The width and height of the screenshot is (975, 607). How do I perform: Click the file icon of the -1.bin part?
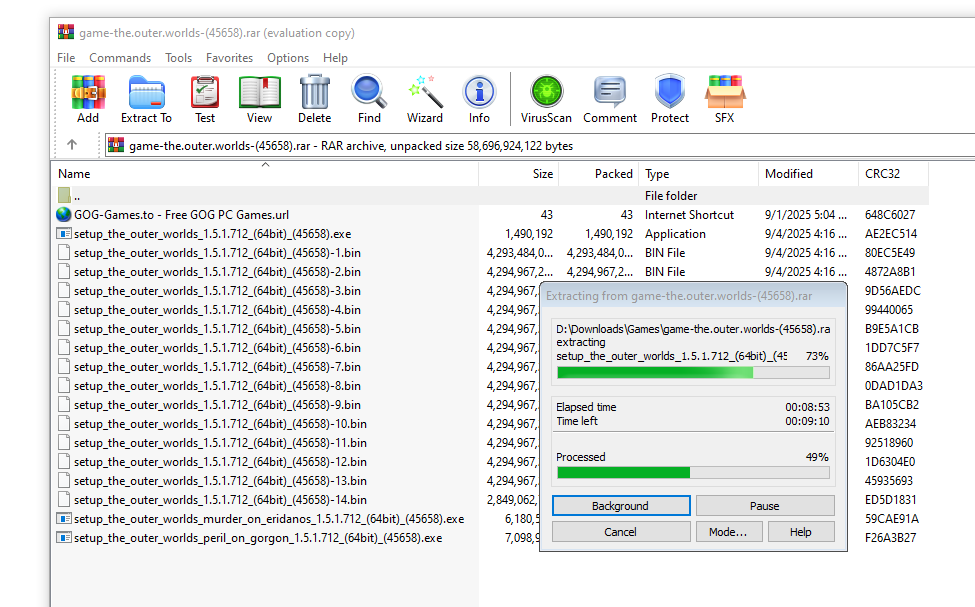(x=63, y=253)
